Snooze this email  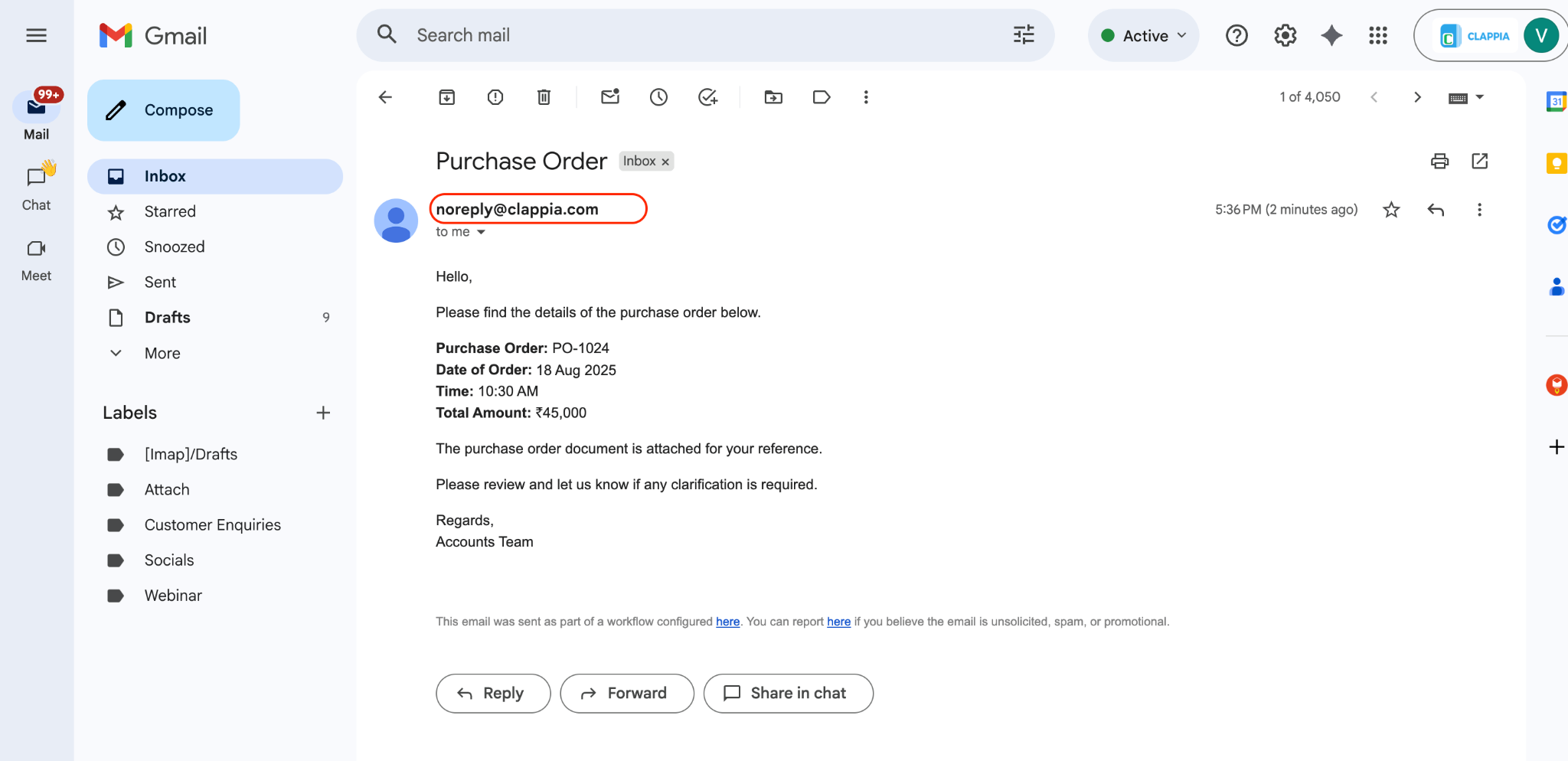658,97
